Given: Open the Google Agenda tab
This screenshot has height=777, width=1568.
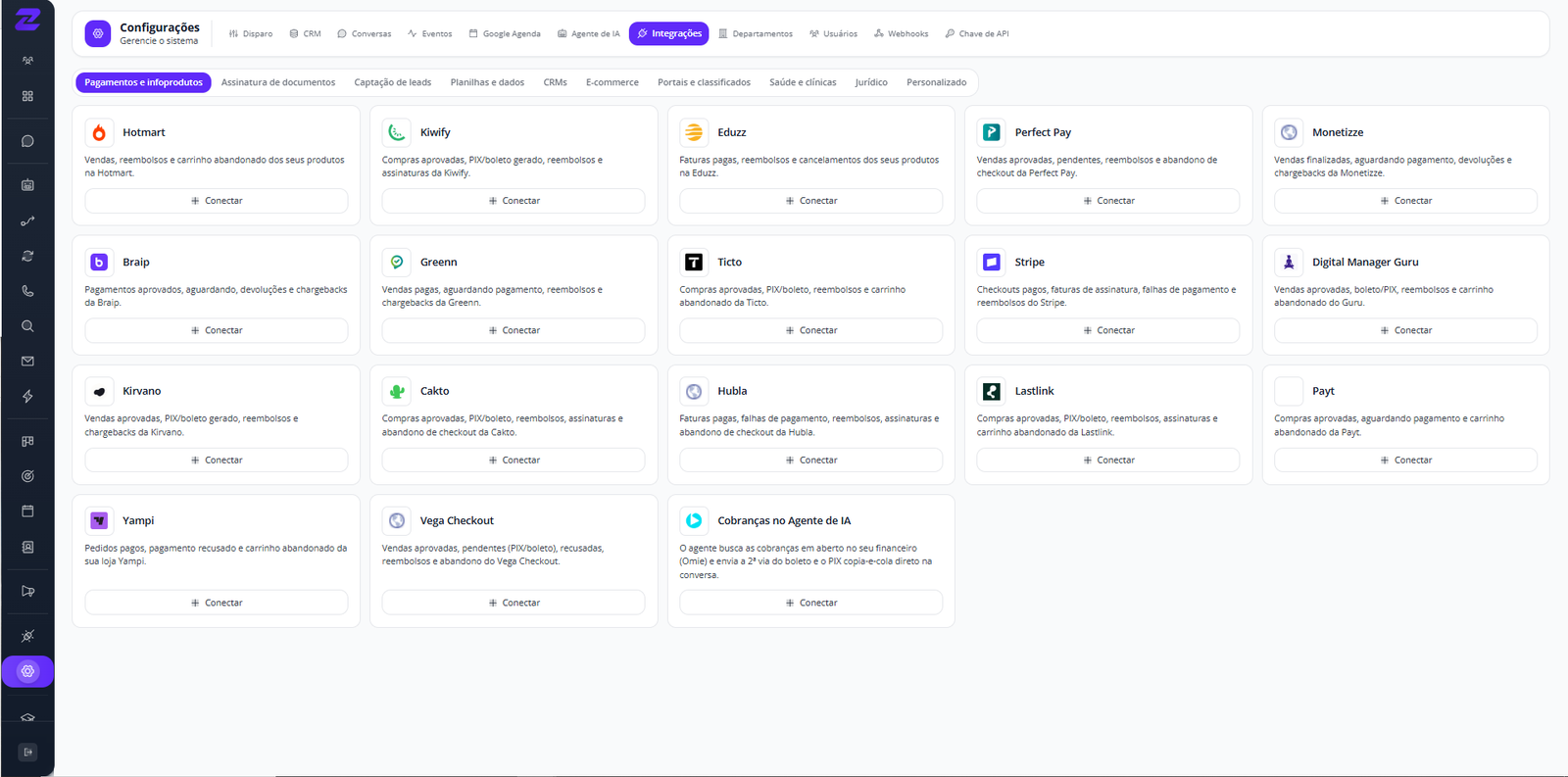Looking at the screenshot, I should click(505, 33).
